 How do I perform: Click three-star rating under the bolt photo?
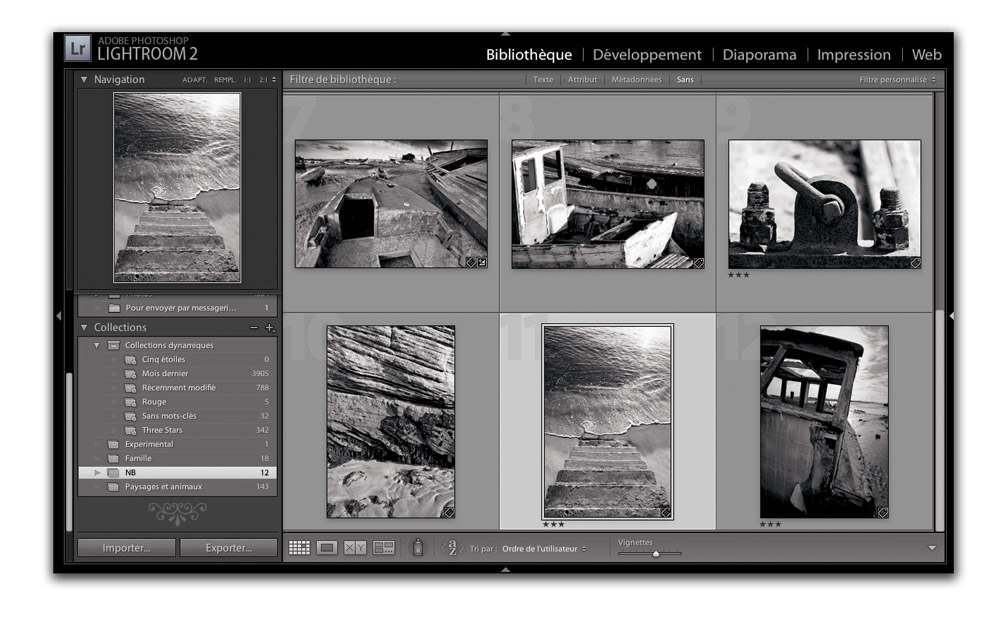tap(739, 275)
